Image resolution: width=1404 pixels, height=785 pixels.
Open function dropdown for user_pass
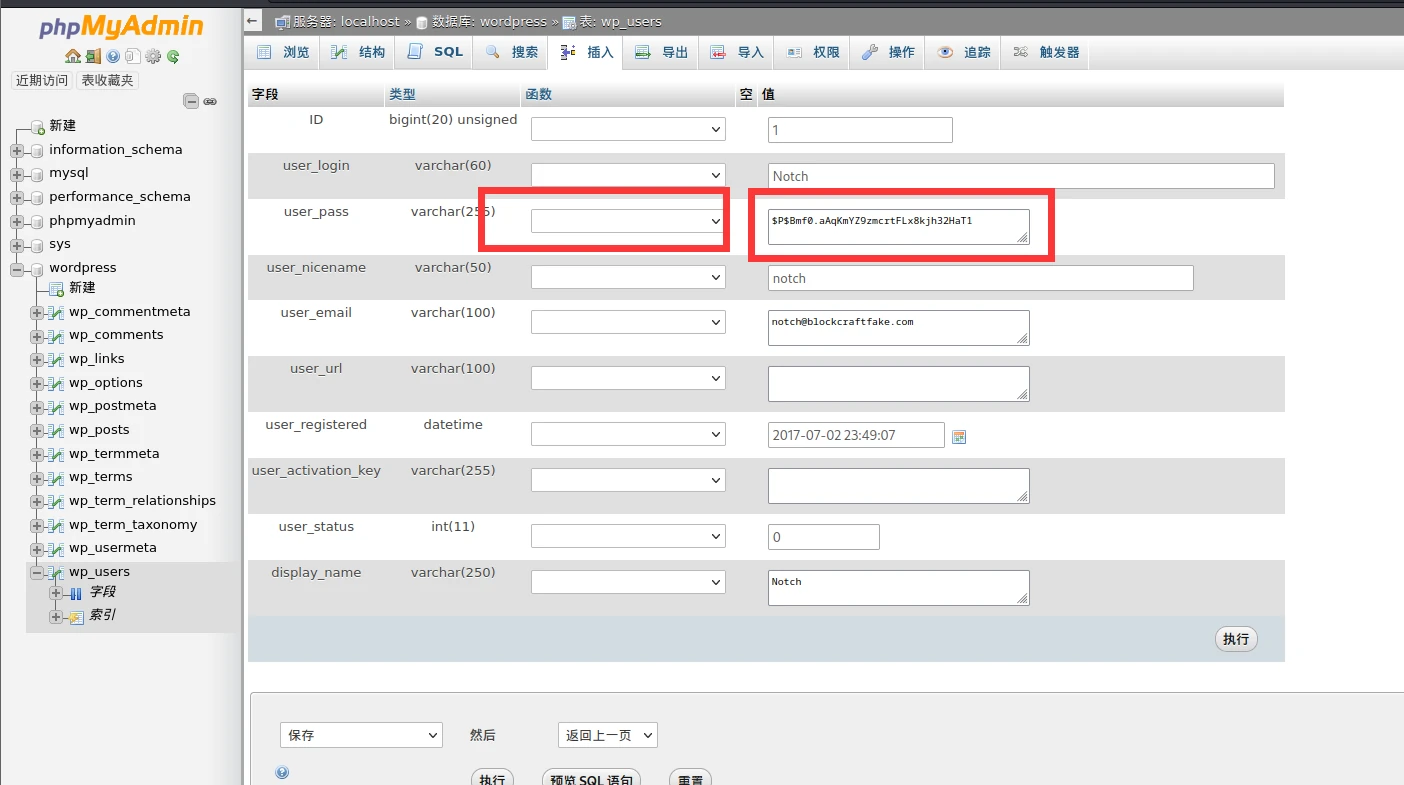[x=628, y=221]
